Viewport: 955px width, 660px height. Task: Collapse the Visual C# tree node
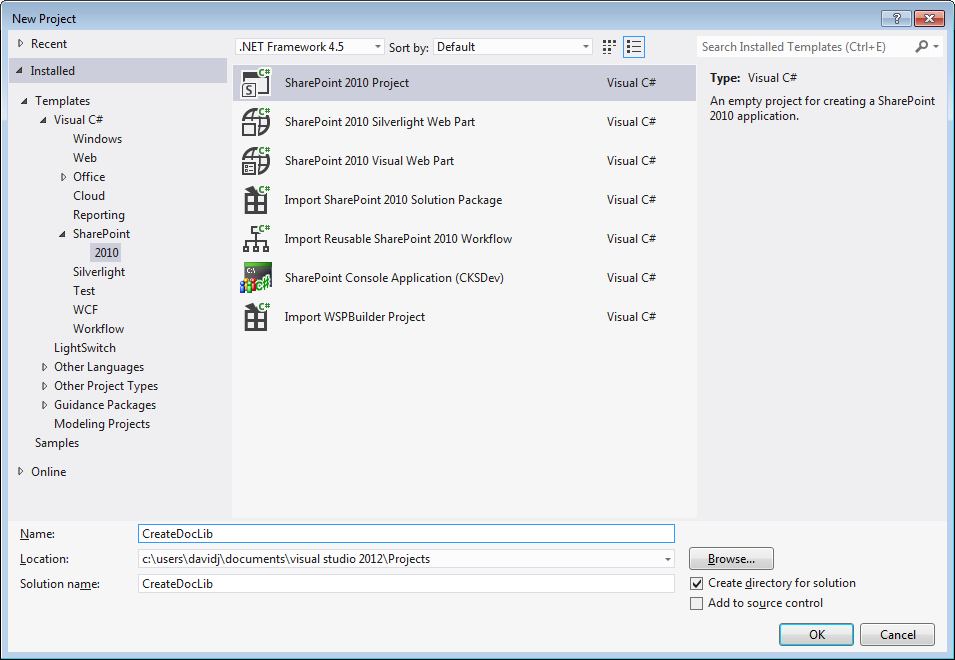point(43,120)
